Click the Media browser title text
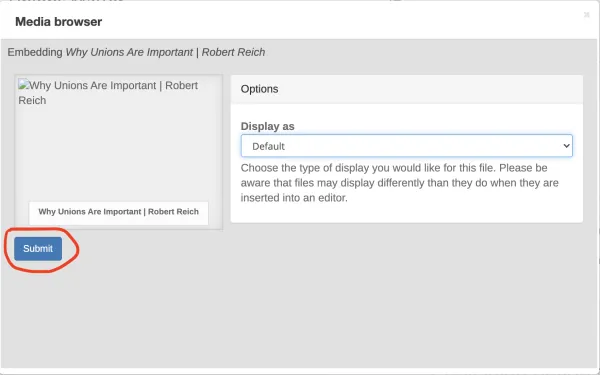The height and width of the screenshot is (375, 600). pyautogui.click(x=59, y=22)
